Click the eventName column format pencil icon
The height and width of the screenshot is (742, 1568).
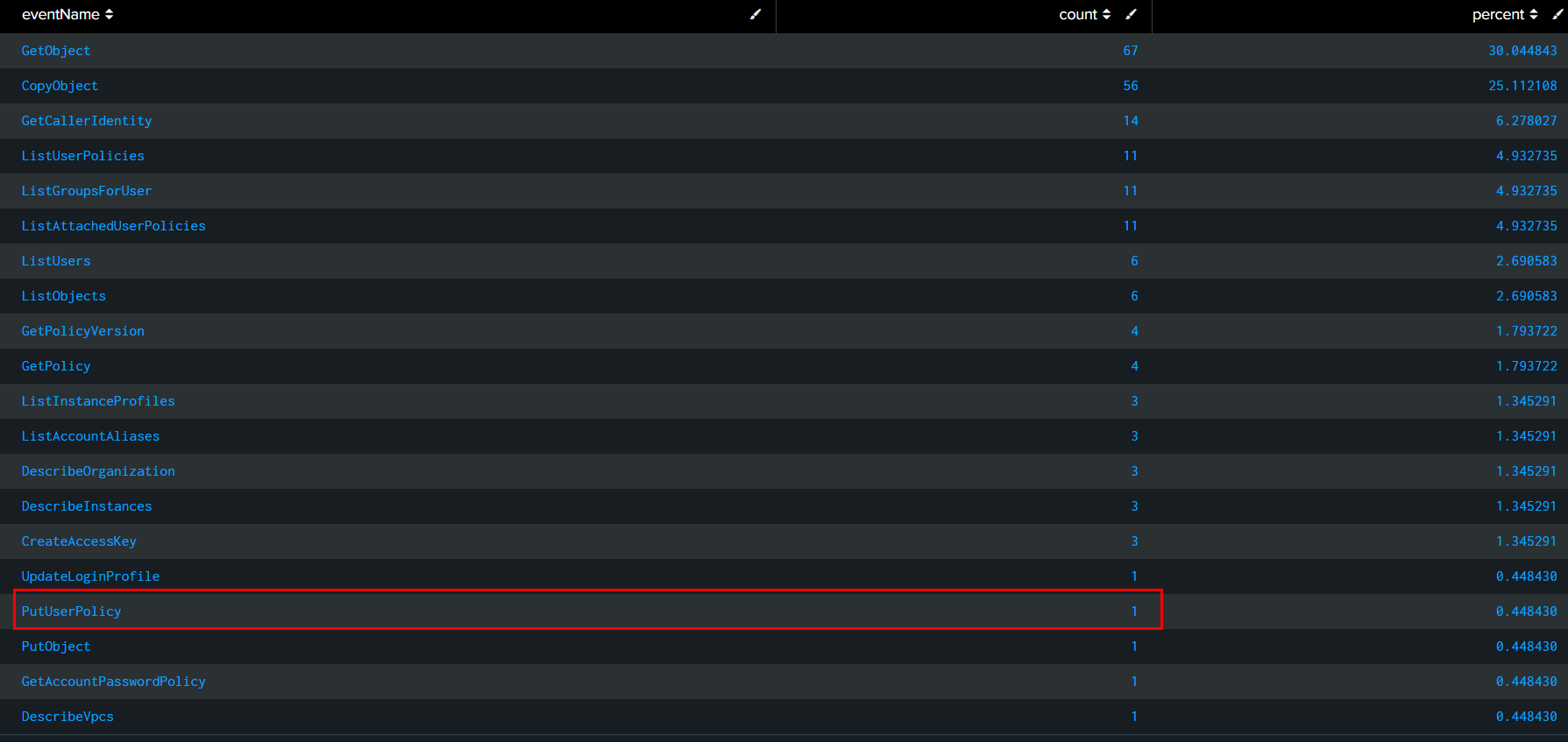(756, 14)
